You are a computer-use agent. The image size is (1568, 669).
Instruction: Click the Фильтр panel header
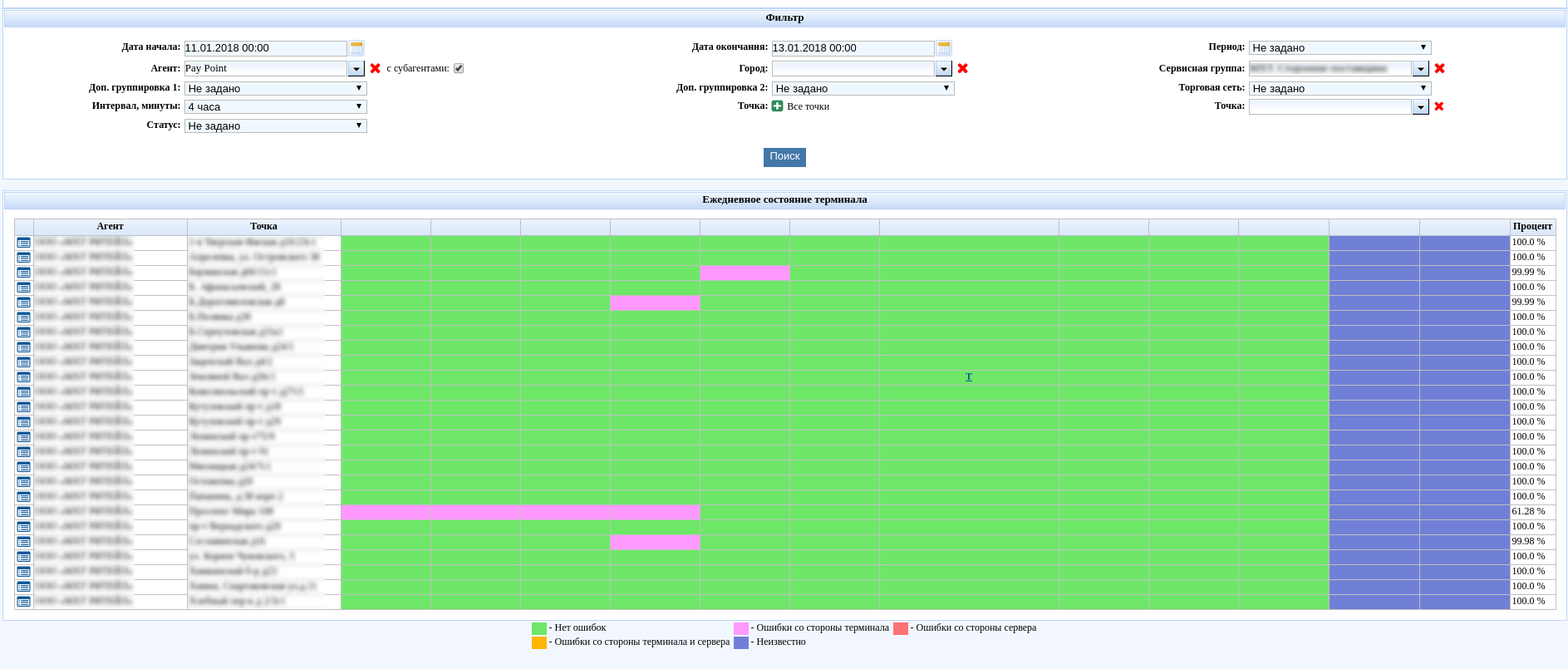[784, 17]
